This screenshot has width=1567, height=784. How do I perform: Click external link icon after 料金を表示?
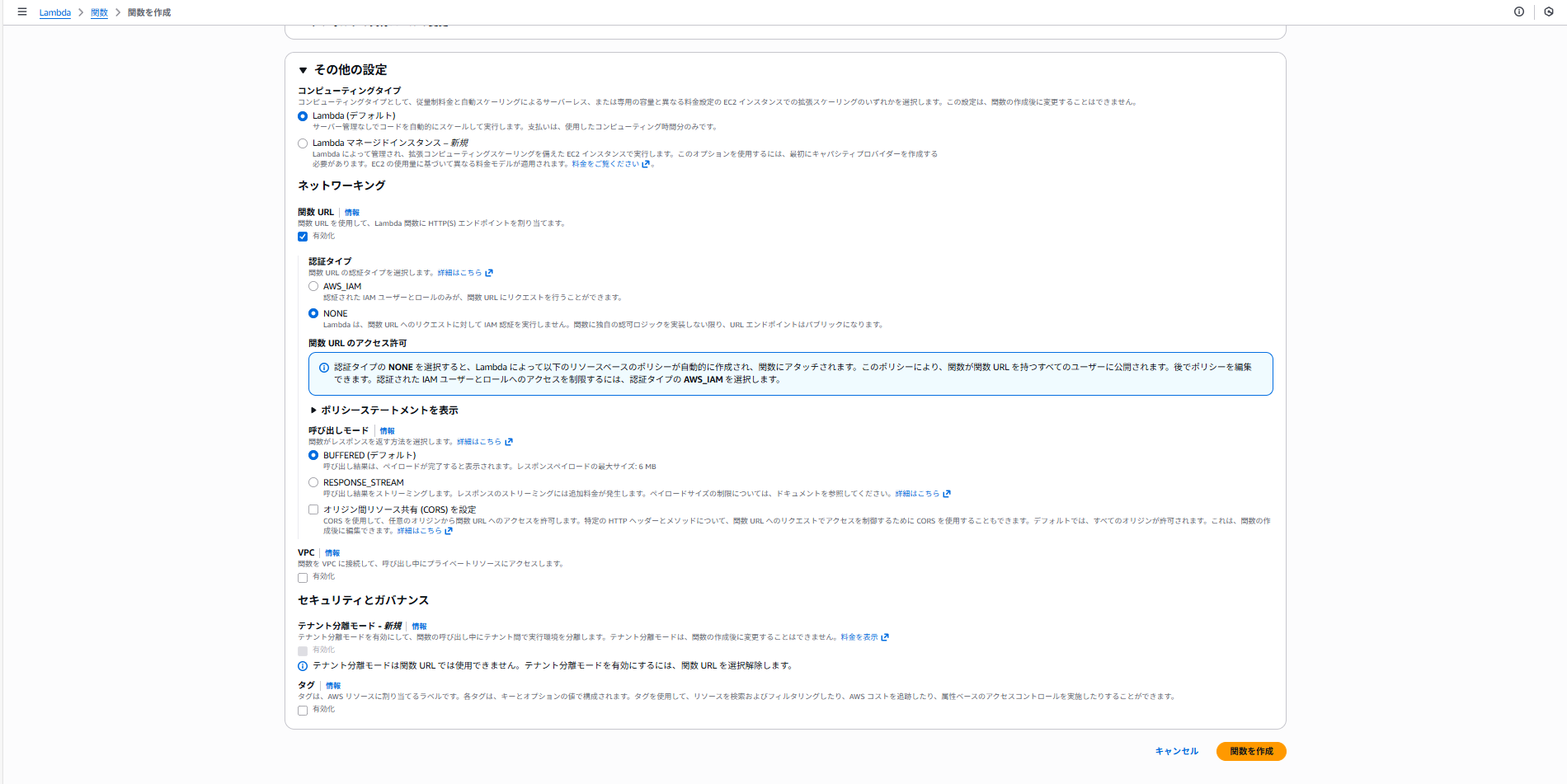[x=885, y=637]
